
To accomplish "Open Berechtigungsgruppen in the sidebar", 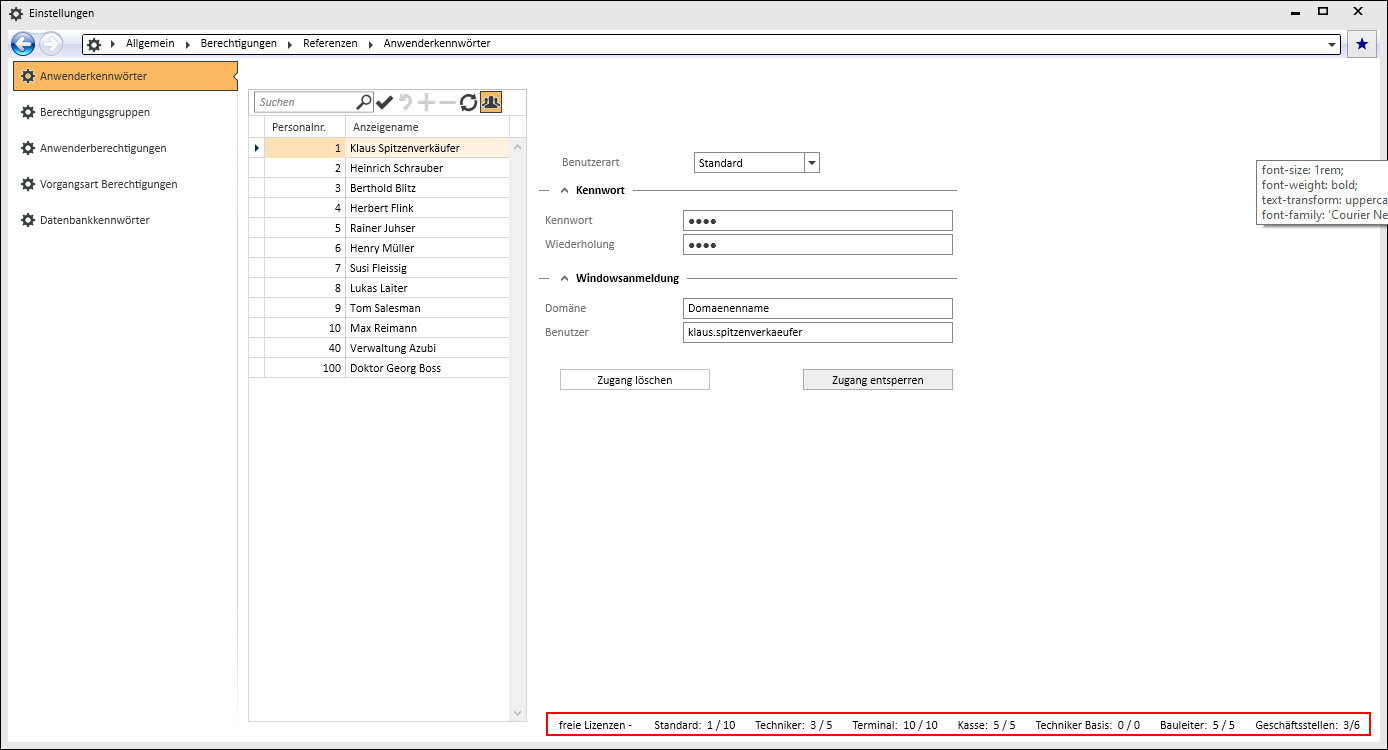I will pyautogui.click(x=95, y=112).
